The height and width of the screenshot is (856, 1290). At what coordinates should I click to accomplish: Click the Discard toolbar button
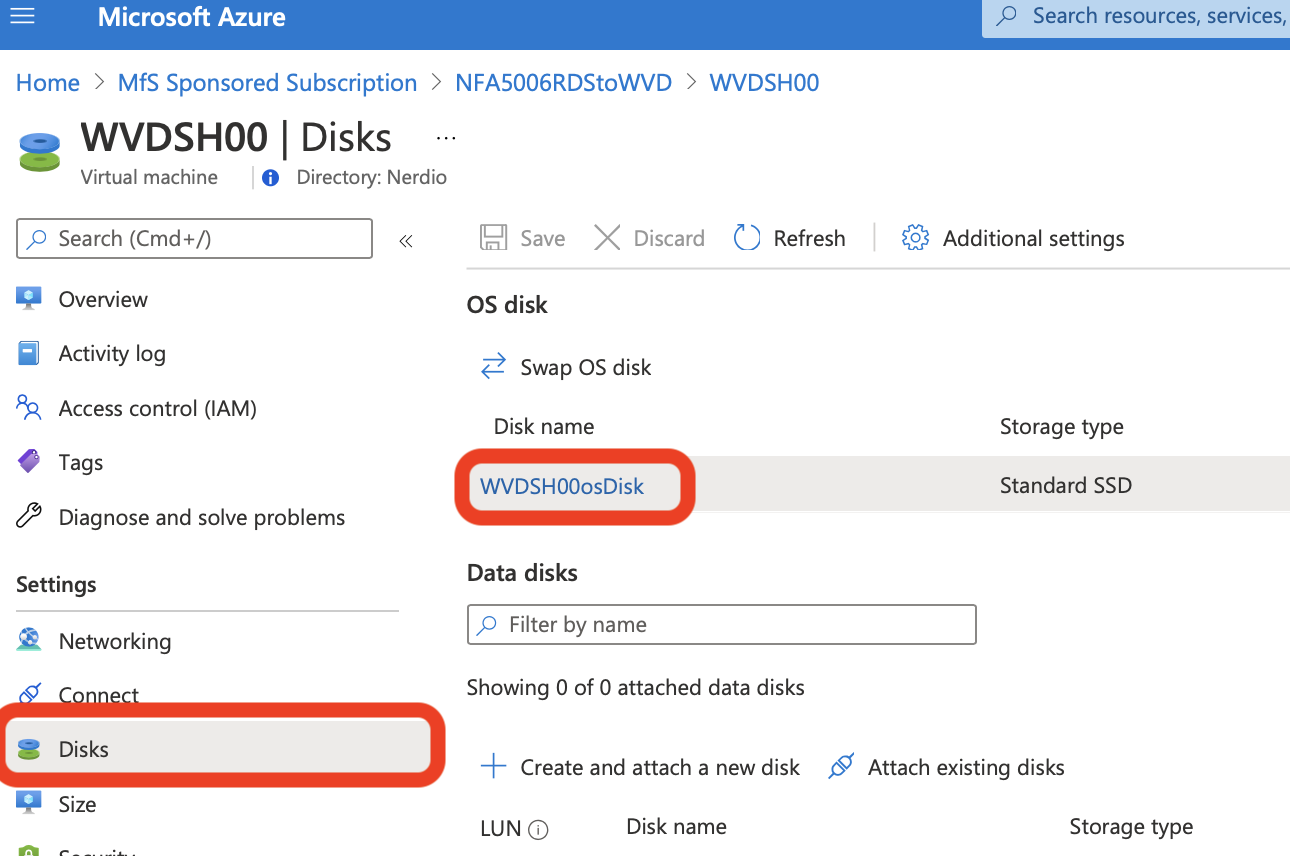(649, 238)
